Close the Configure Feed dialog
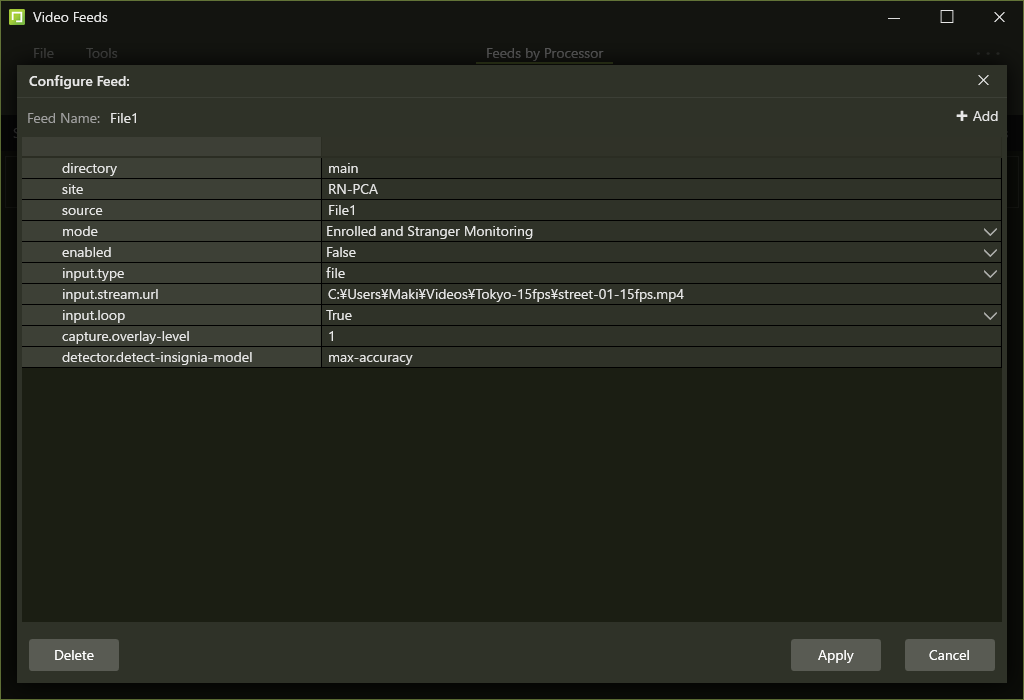Viewport: 1024px width, 700px height. 983,80
